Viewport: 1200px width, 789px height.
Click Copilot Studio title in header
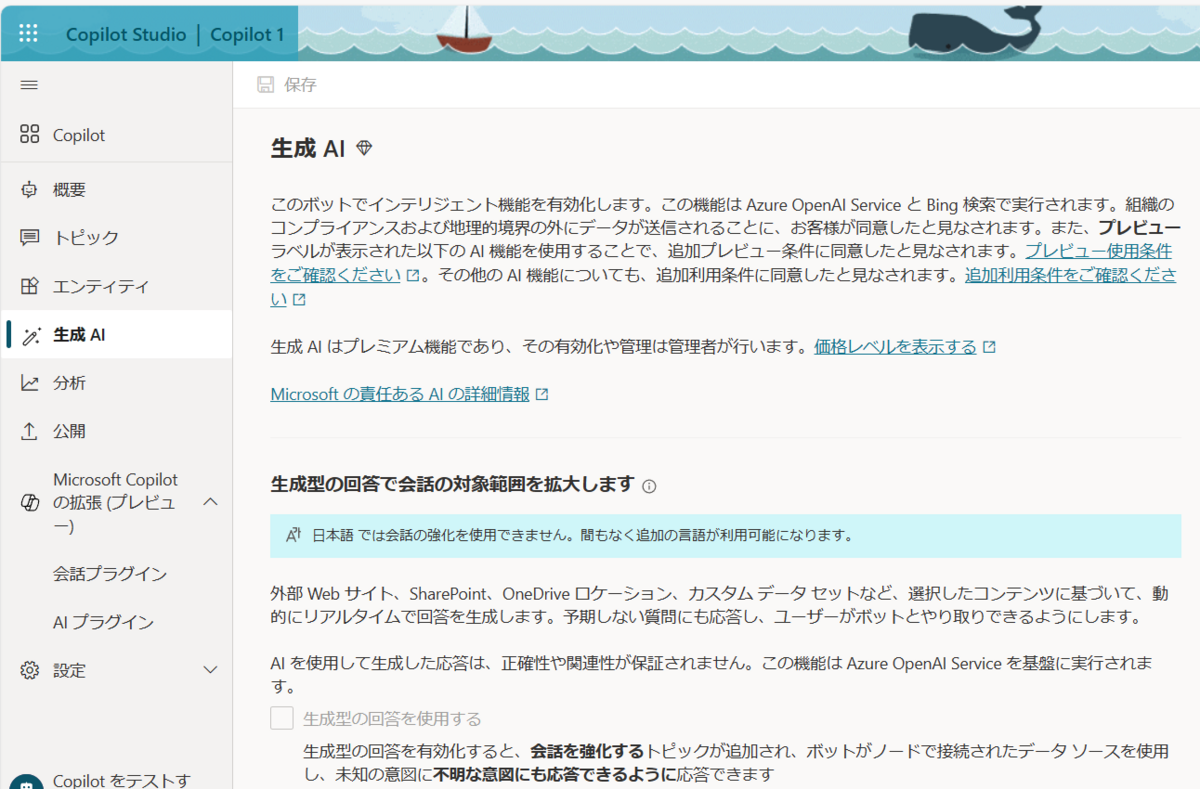(126, 34)
